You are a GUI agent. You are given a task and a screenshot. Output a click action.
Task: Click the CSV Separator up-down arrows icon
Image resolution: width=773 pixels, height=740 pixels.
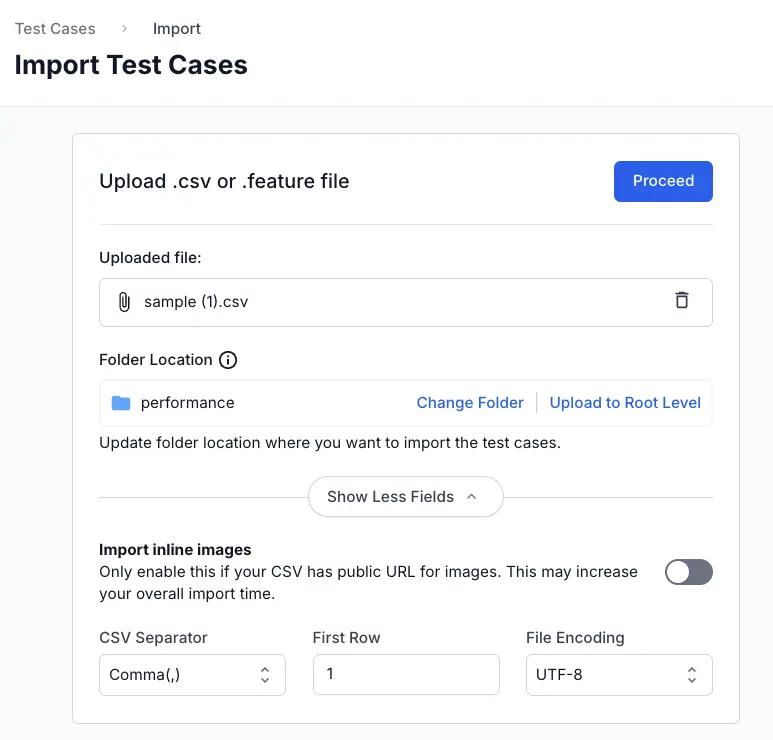(x=265, y=675)
